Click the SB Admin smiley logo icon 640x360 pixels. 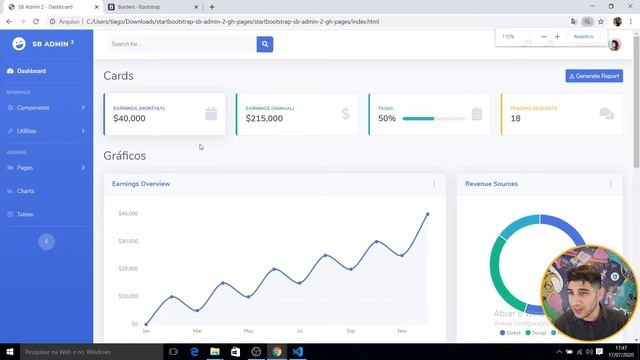[19, 44]
